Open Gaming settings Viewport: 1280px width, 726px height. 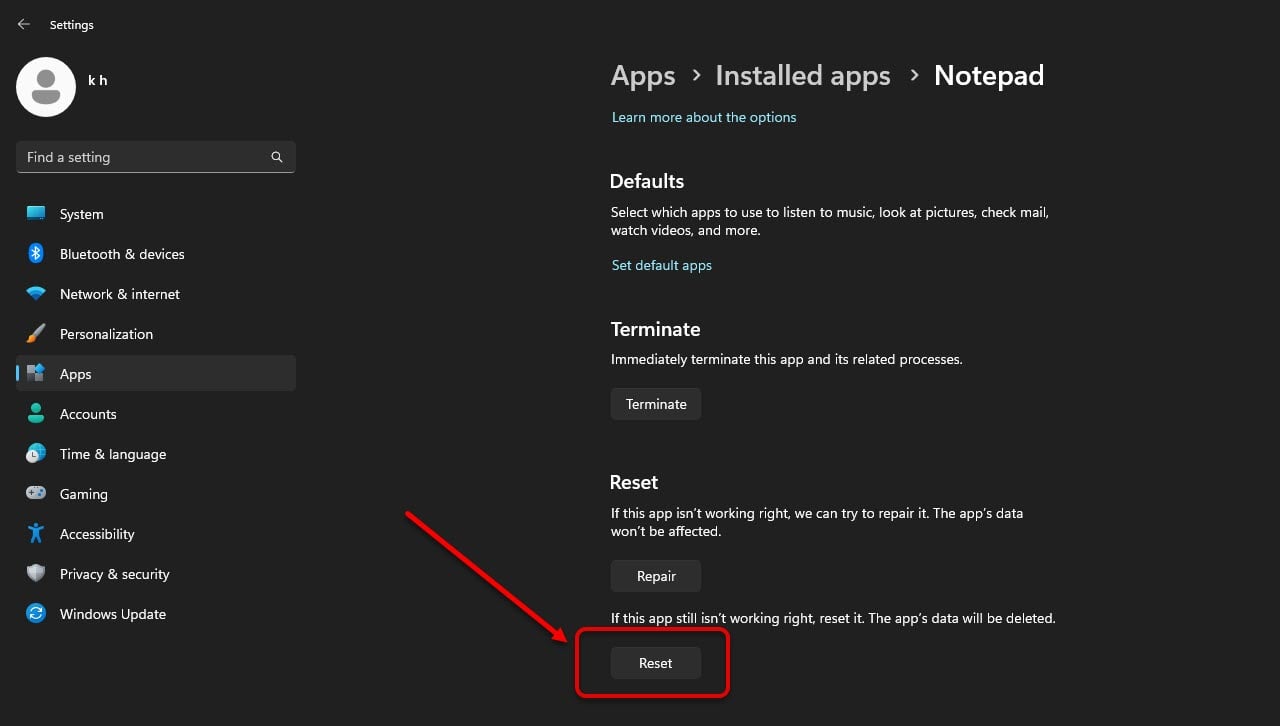[156, 494]
